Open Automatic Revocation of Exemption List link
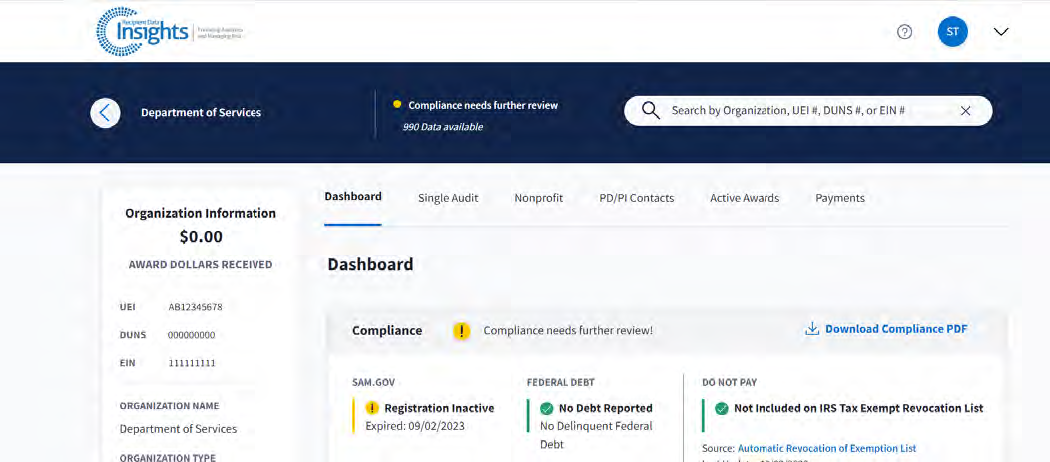1050x462 pixels. click(x=826, y=448)
